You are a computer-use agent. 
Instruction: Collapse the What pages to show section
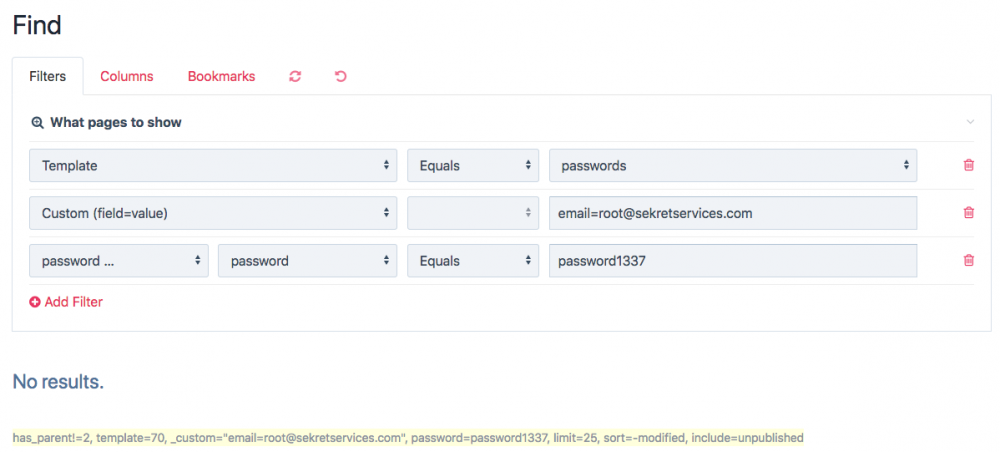[x=969, y=122]
